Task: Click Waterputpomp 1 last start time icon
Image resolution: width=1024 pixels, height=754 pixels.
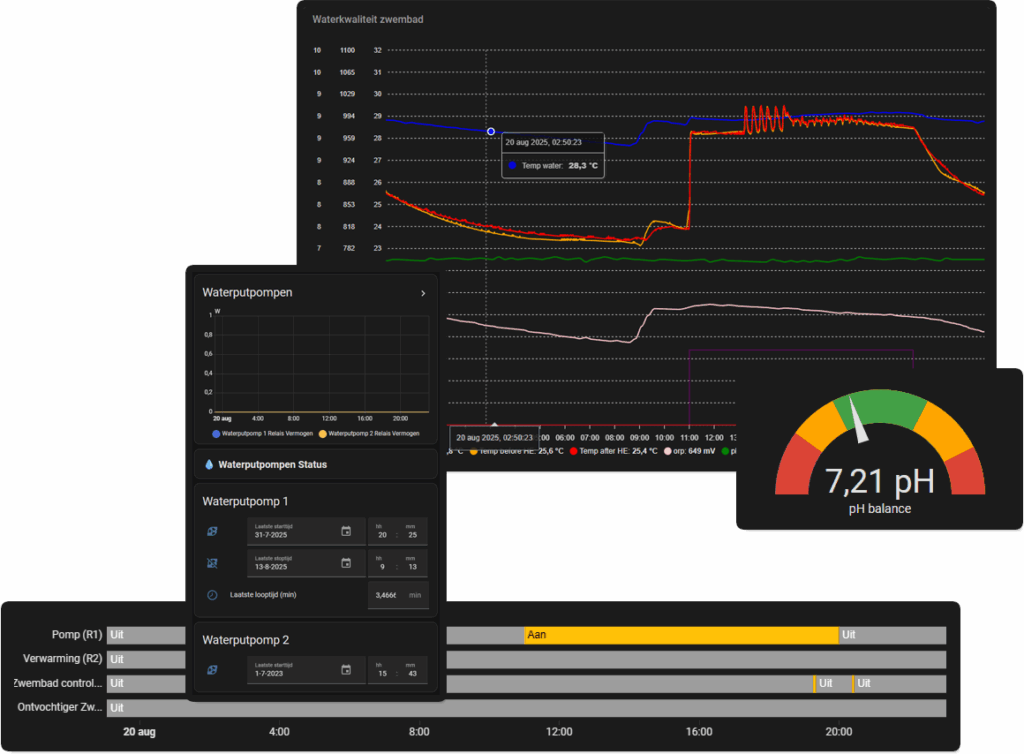Action: pyautogui.click(x=212, y=531)
